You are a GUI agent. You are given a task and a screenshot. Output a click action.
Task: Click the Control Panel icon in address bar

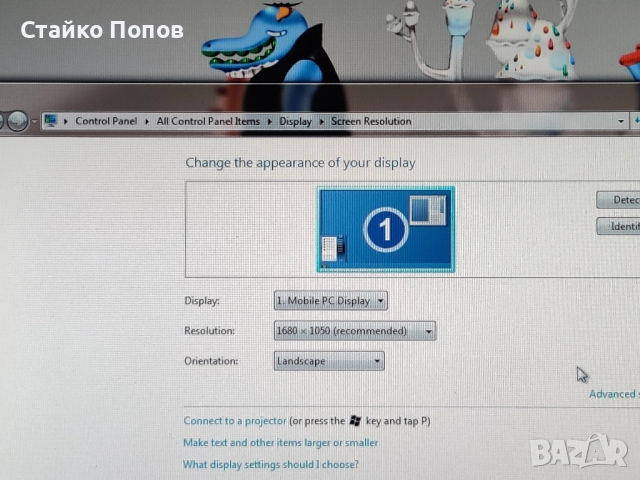[x=51, y=121]
